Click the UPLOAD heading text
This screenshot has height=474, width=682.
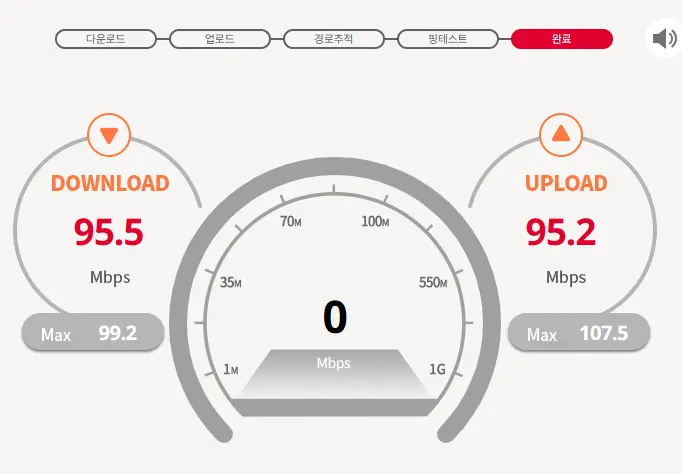(x=566, y=183)
